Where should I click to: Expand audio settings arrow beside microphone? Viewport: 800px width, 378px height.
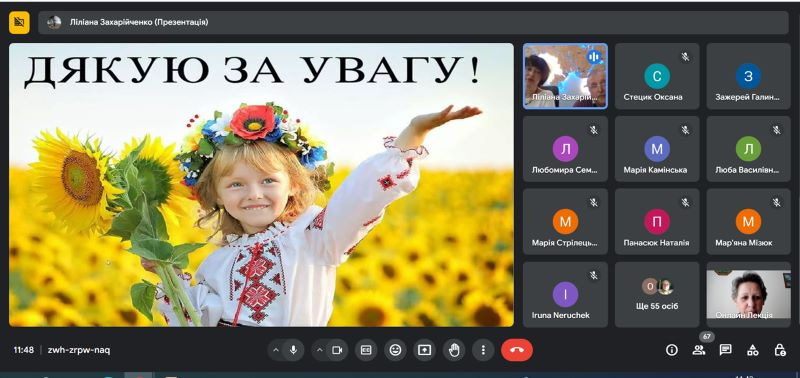tap(276, 350)
